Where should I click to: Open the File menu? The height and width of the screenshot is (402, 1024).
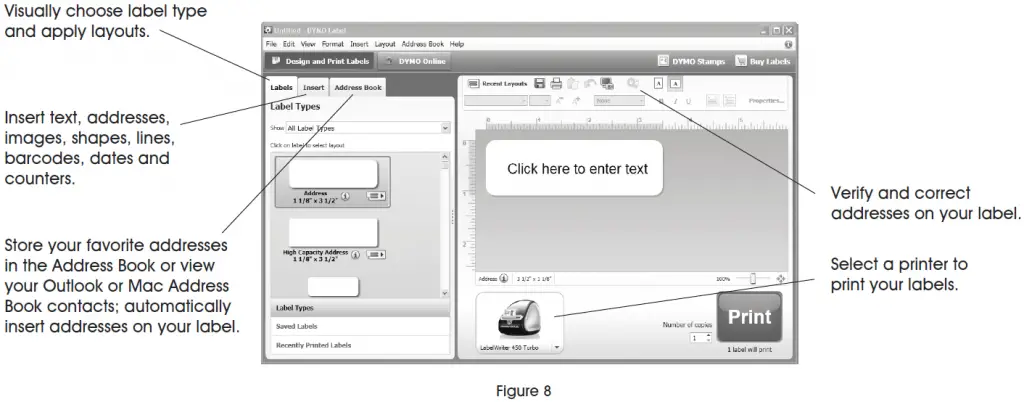point(272,44)
